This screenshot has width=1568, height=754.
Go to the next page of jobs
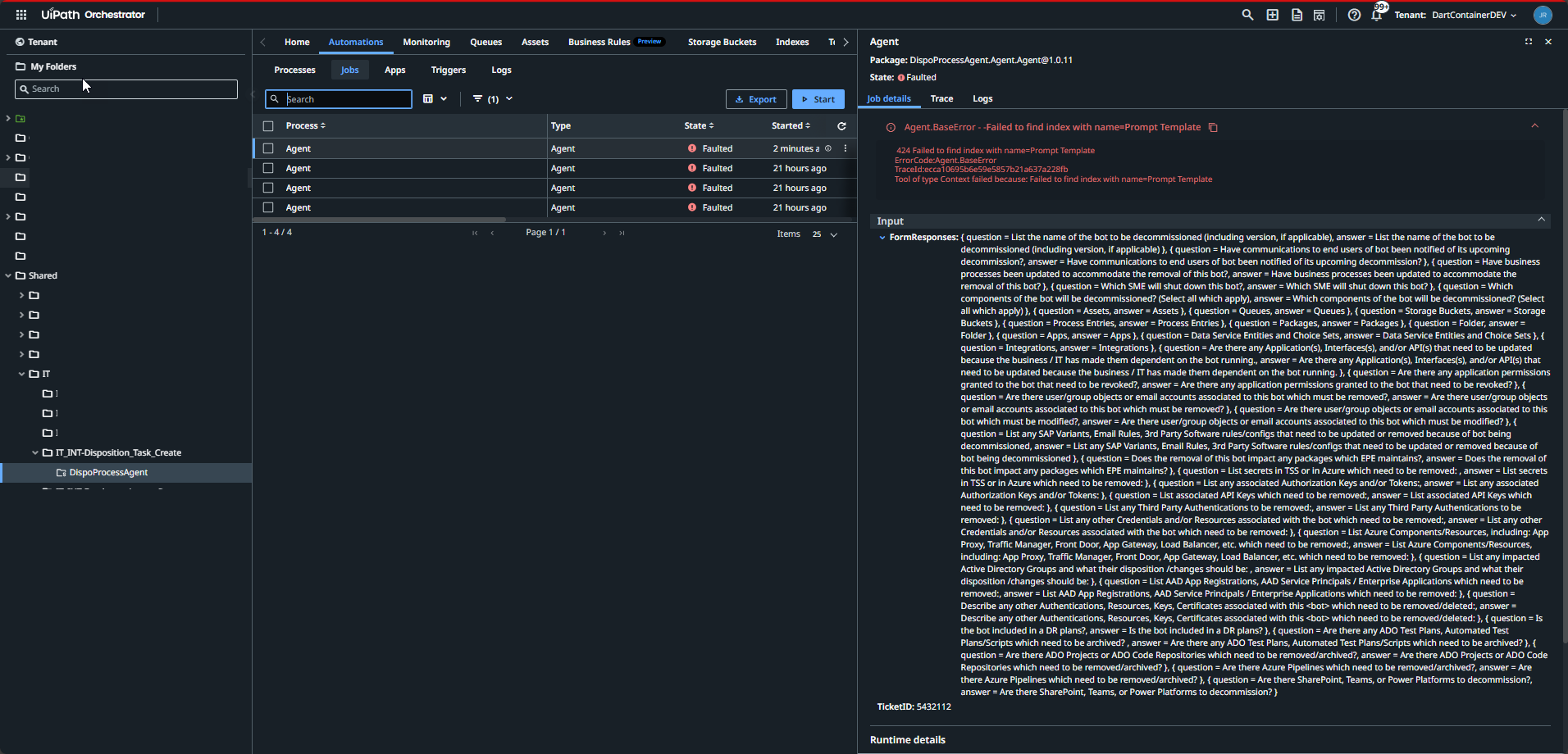tap(604, 233)
